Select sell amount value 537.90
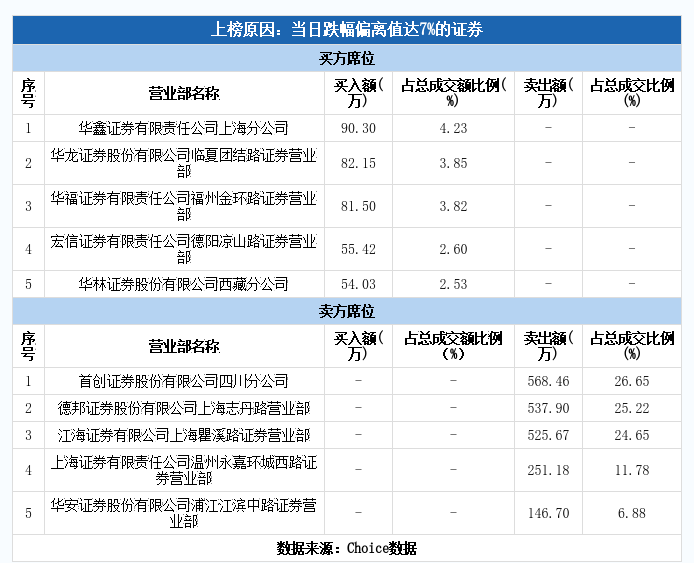The width and height of the screenshot is (694, 563). [548, 408]
